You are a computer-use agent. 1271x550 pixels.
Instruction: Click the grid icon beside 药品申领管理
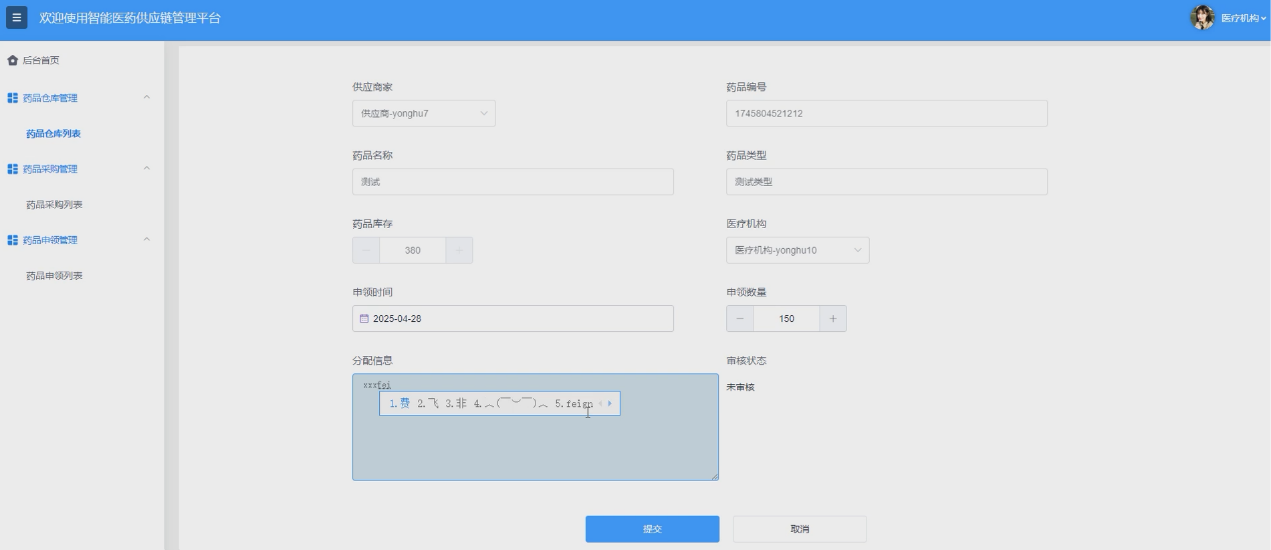[12, 240]
